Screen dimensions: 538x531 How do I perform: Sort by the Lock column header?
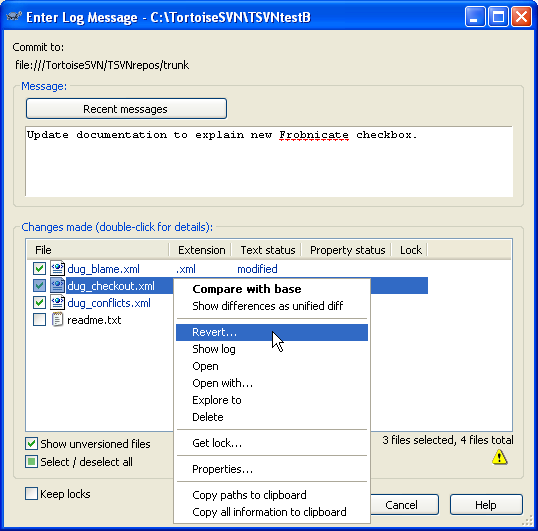pyautogui.click(x=410, y=250)
